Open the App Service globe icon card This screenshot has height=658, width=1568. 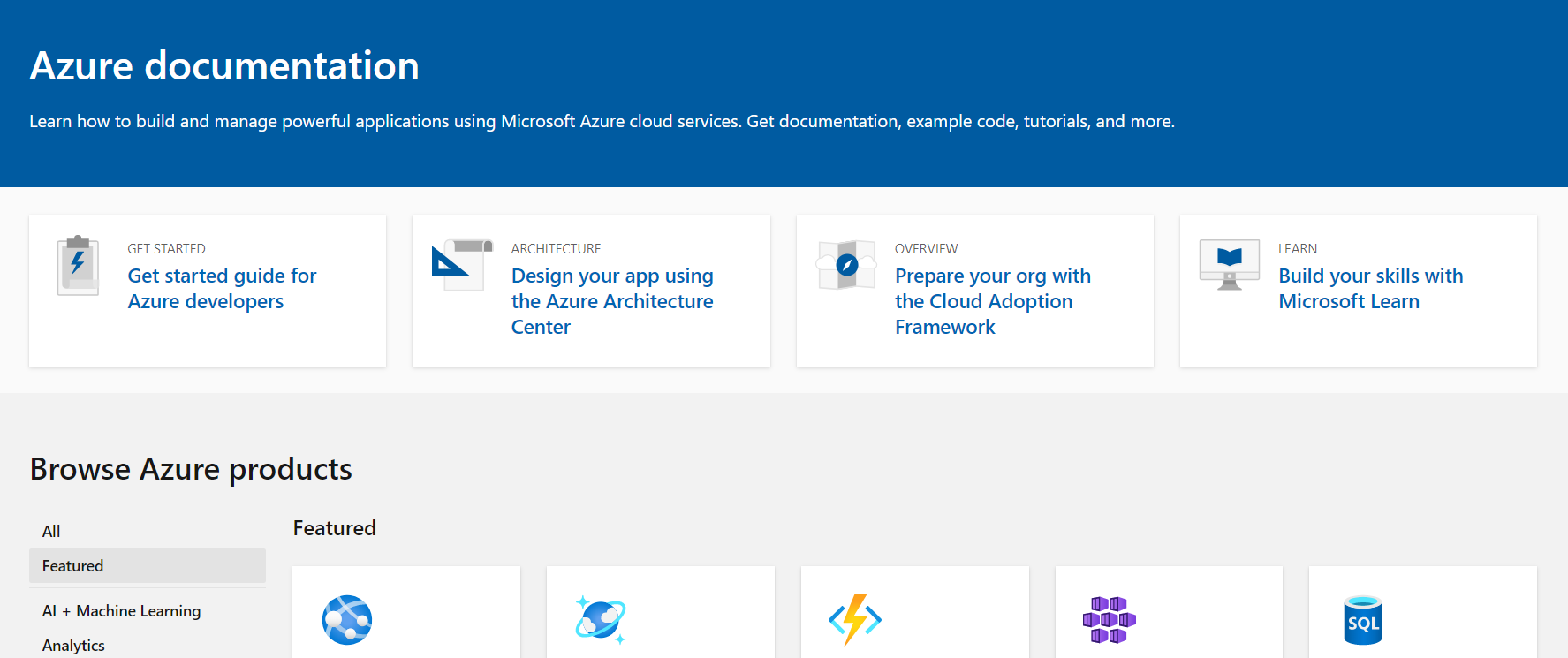pos(347,620)
